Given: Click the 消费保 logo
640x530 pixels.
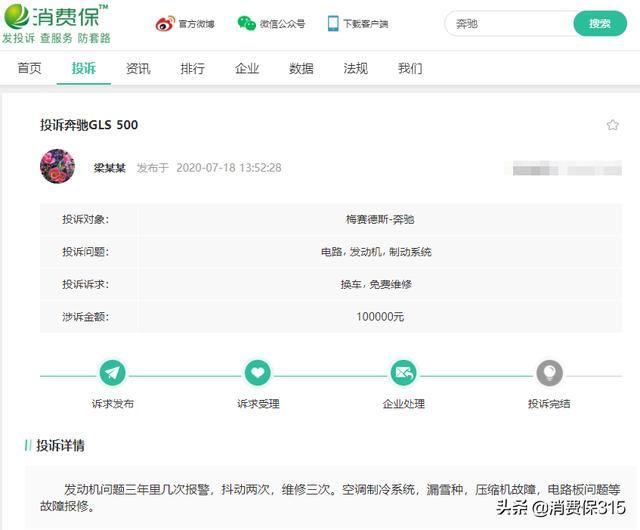Looking at the screenshot, I should 56,16.
